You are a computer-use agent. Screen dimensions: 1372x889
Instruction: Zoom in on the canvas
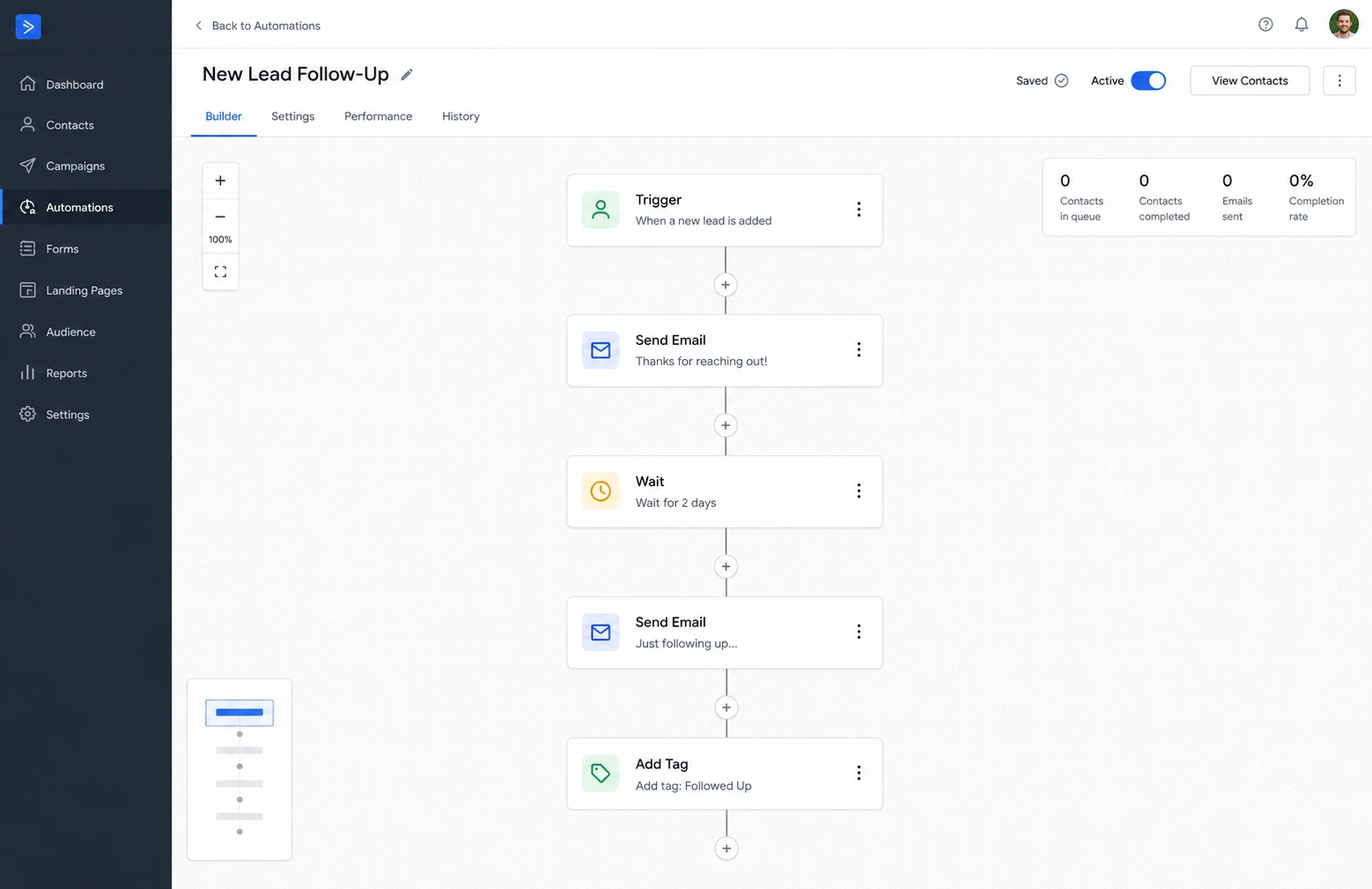coord(220,180)
